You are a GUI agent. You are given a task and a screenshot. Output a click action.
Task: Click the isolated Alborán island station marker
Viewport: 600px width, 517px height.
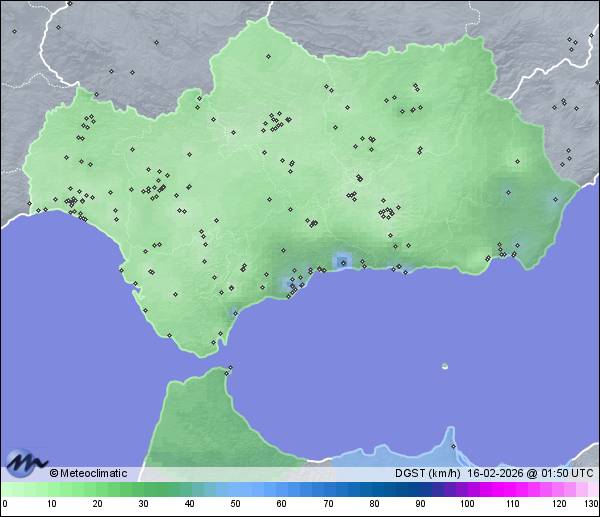pos(445,366)
